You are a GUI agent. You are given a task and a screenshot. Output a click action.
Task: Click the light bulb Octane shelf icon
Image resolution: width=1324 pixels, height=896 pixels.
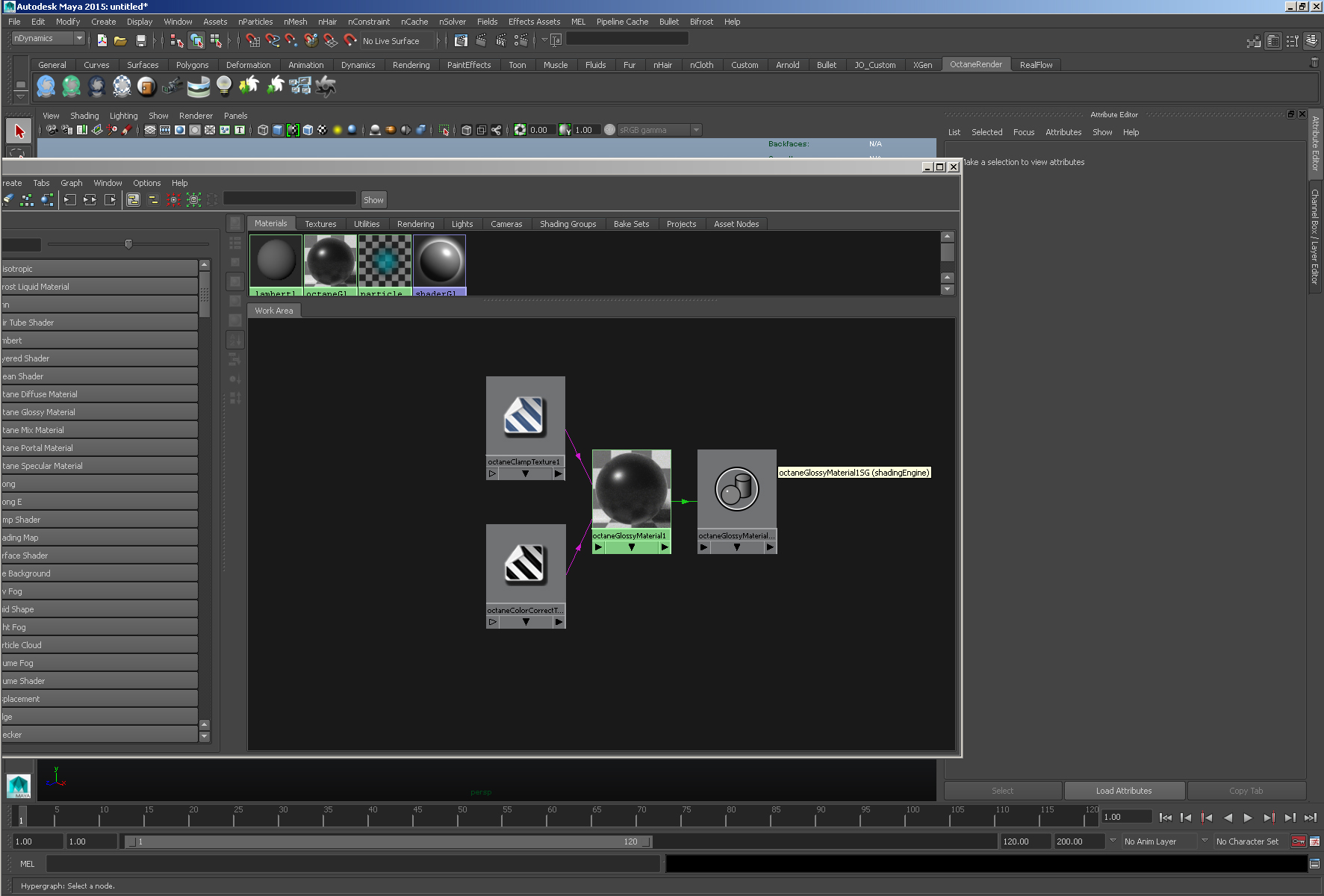coord(224,87)
